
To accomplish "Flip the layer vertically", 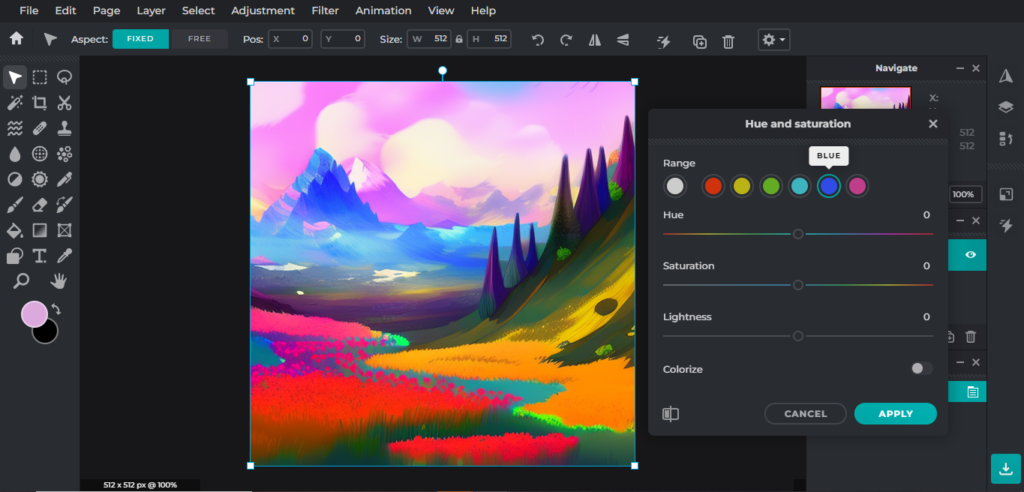I will [x=623, y=41].
